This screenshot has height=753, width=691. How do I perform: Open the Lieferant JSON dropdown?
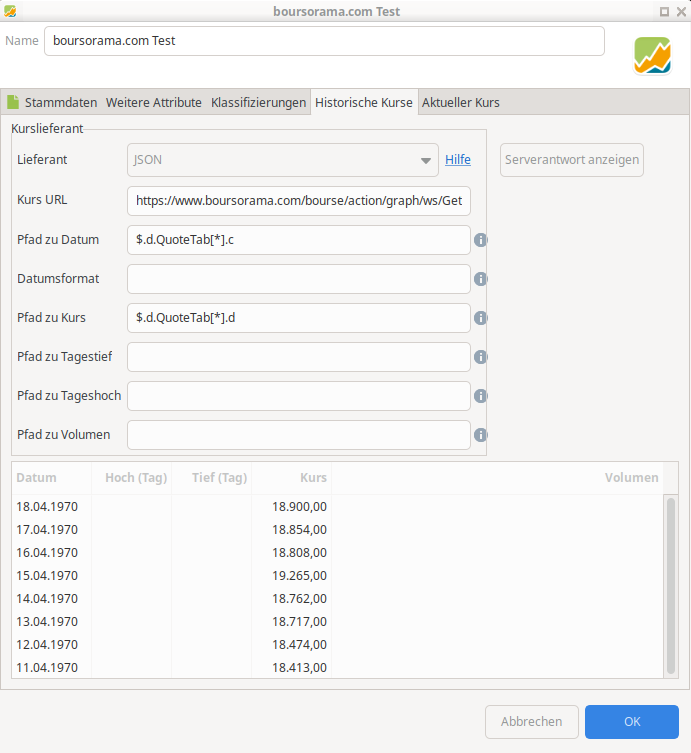click(282, 160)
